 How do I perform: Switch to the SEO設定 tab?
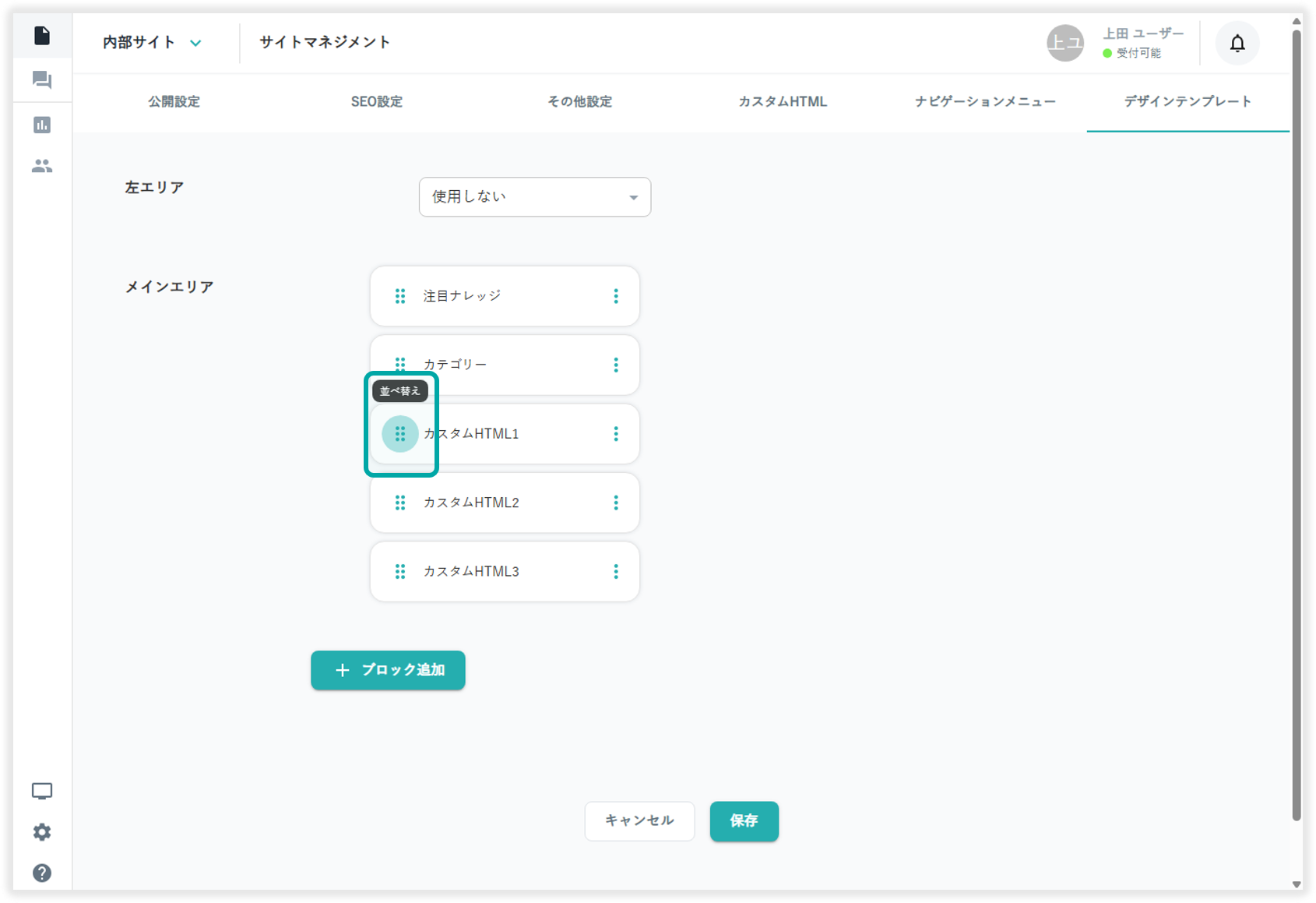coord(376,102)
